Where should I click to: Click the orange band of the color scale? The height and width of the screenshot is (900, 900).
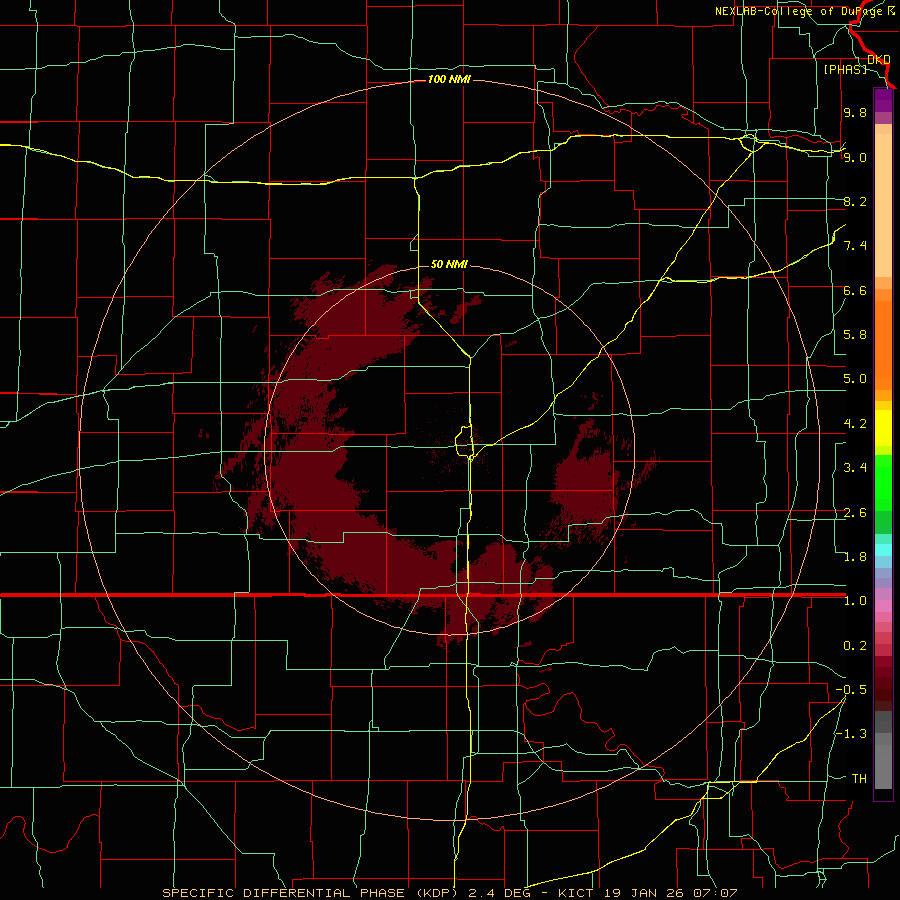coord(883,344)
